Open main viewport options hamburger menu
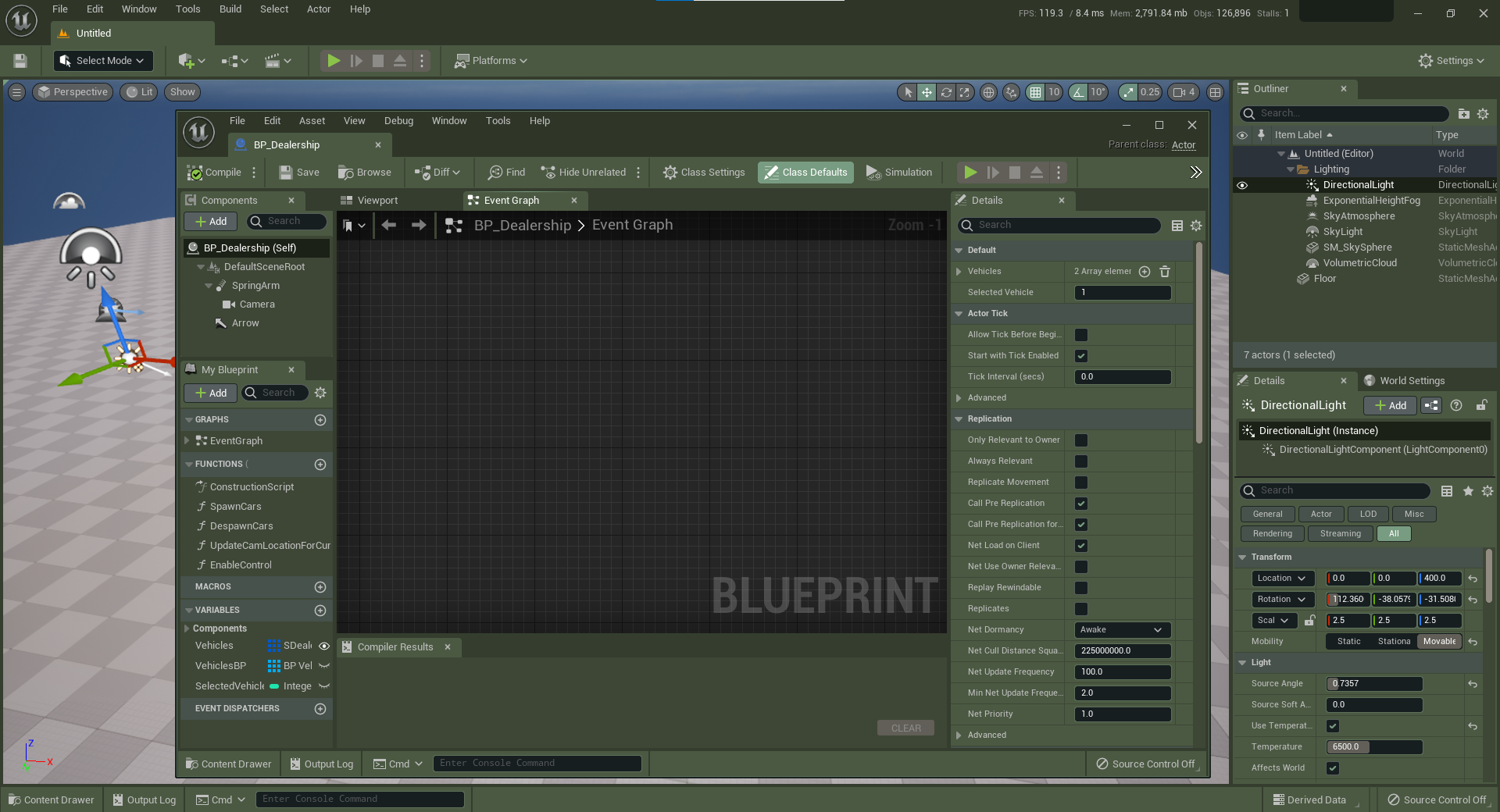The image size is (1500, 812). [x=16, y=92]
